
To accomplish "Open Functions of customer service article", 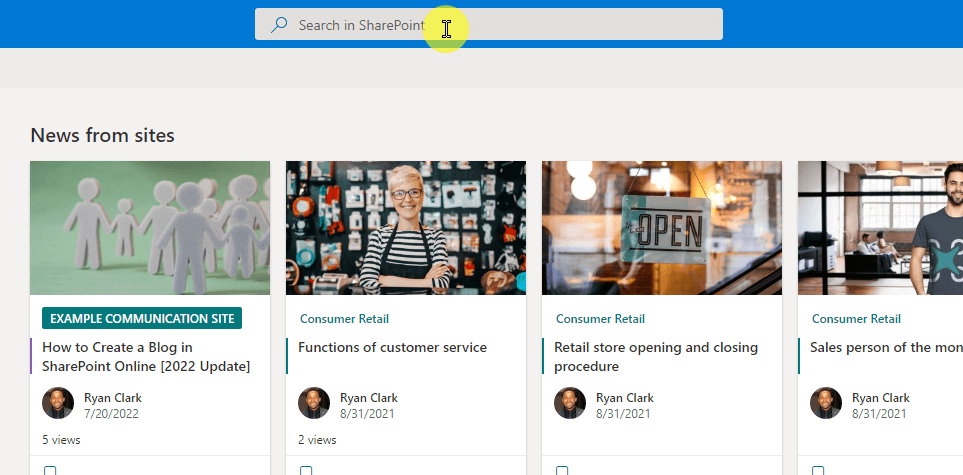I will 392,348.
